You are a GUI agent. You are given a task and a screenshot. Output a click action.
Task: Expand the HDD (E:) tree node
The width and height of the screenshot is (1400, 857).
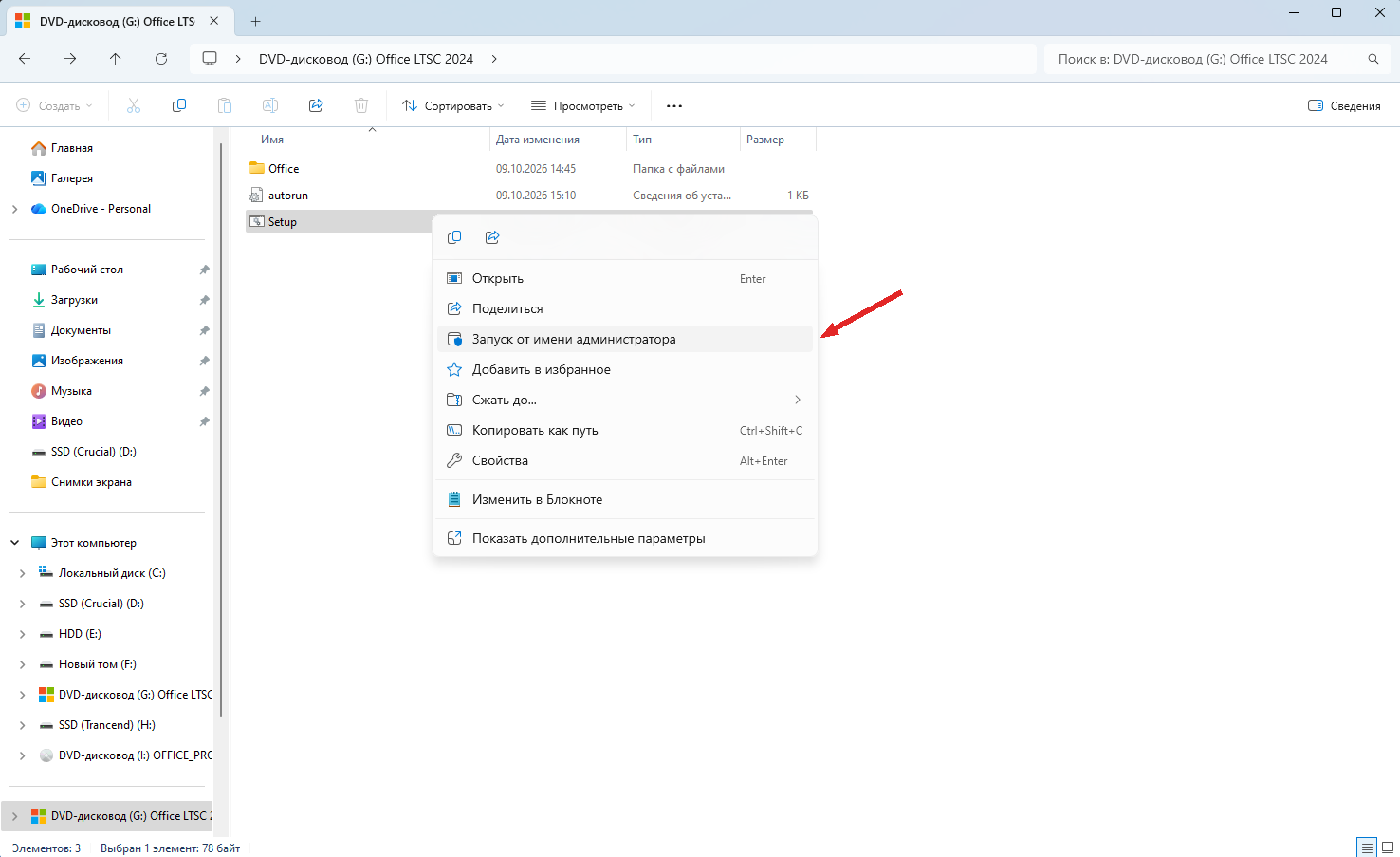22,634
